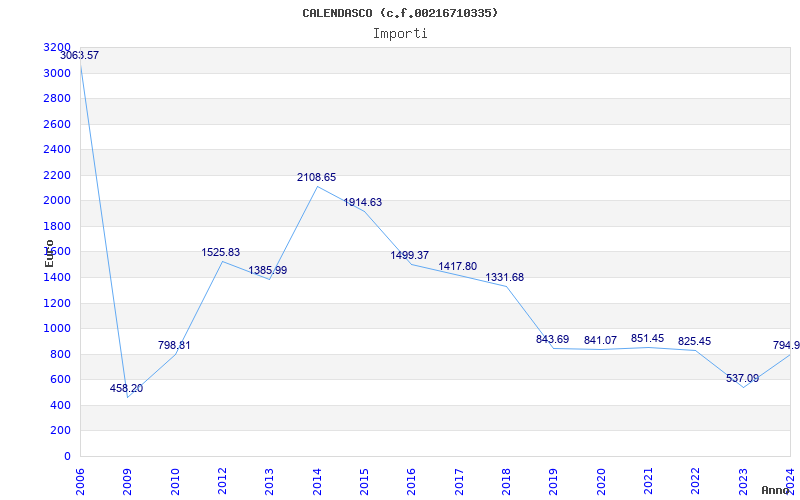Select the 2018 year axis label
Image resolution: width=800 pixels, height=500 pixels.
tap(507, 482)
